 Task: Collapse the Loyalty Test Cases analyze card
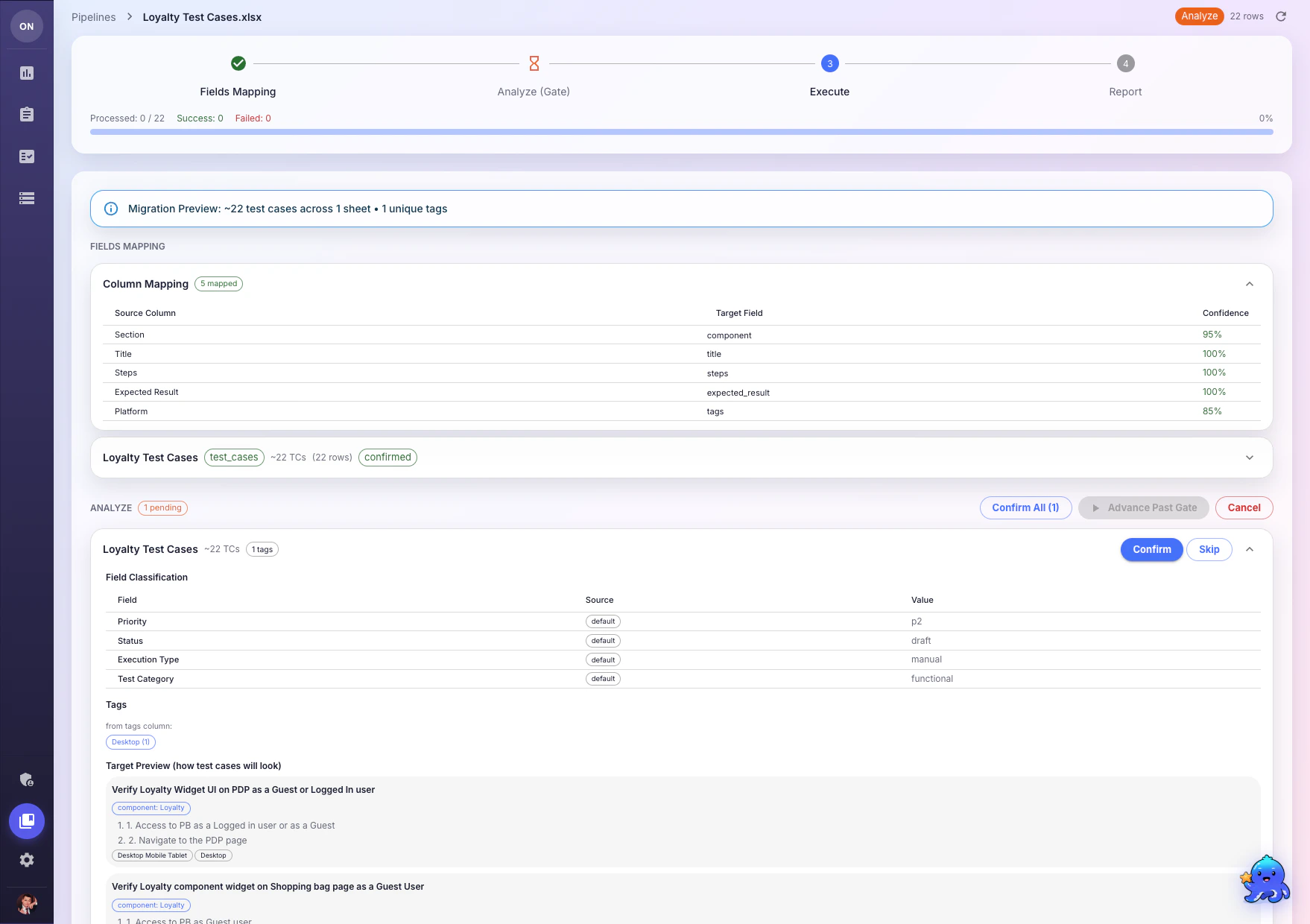1250,549
